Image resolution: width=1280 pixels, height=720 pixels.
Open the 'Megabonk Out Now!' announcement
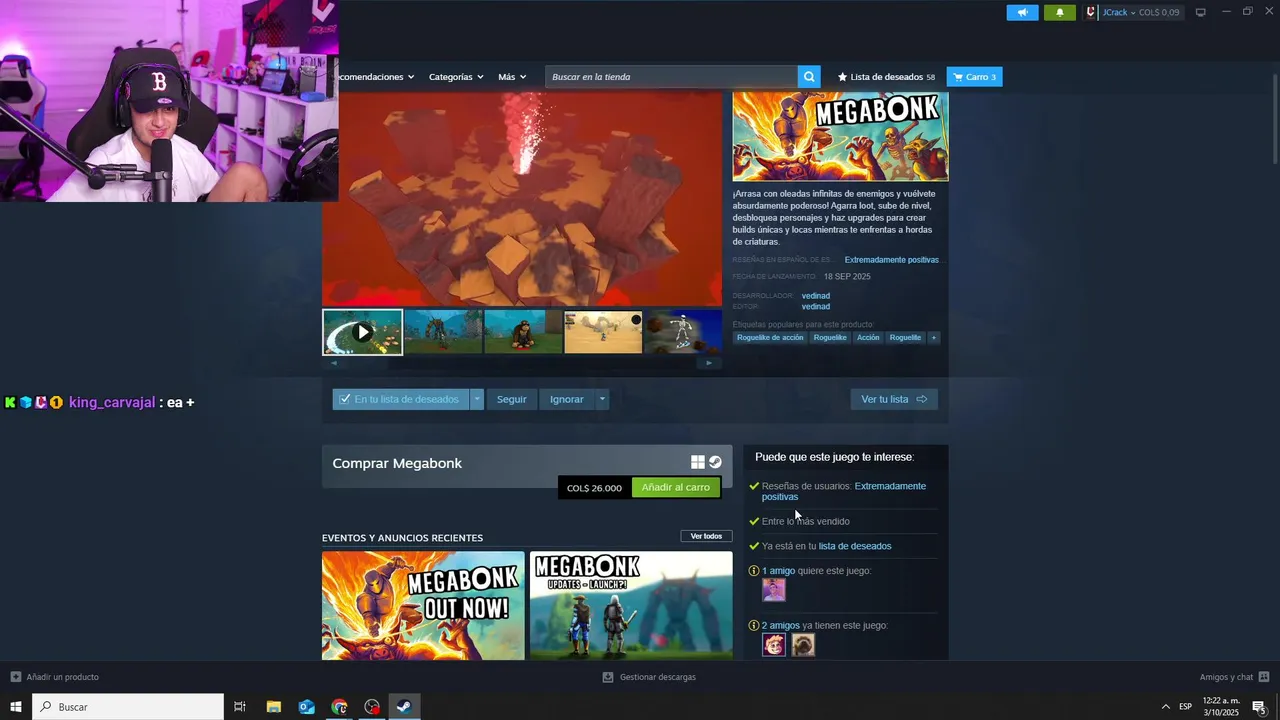tap(423, 606)
